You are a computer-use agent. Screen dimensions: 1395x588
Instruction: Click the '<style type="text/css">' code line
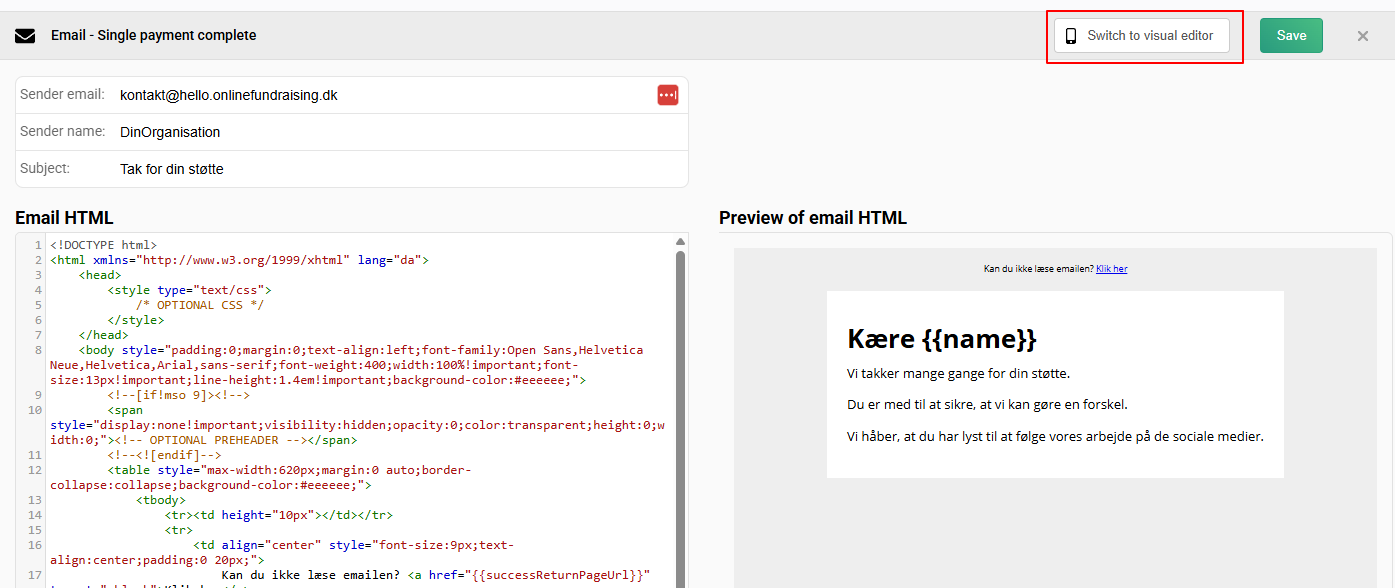click(190, 290)
